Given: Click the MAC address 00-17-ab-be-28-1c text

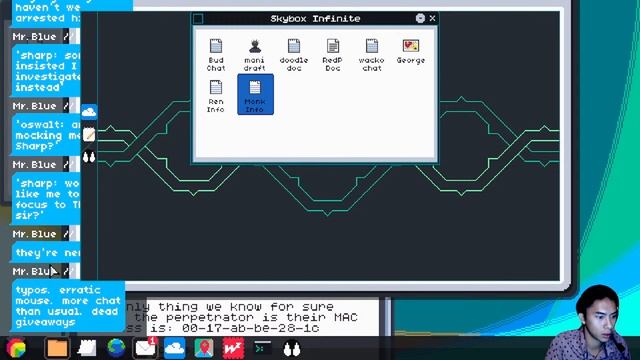Looking at the screenshot, I should coord(250,328).
